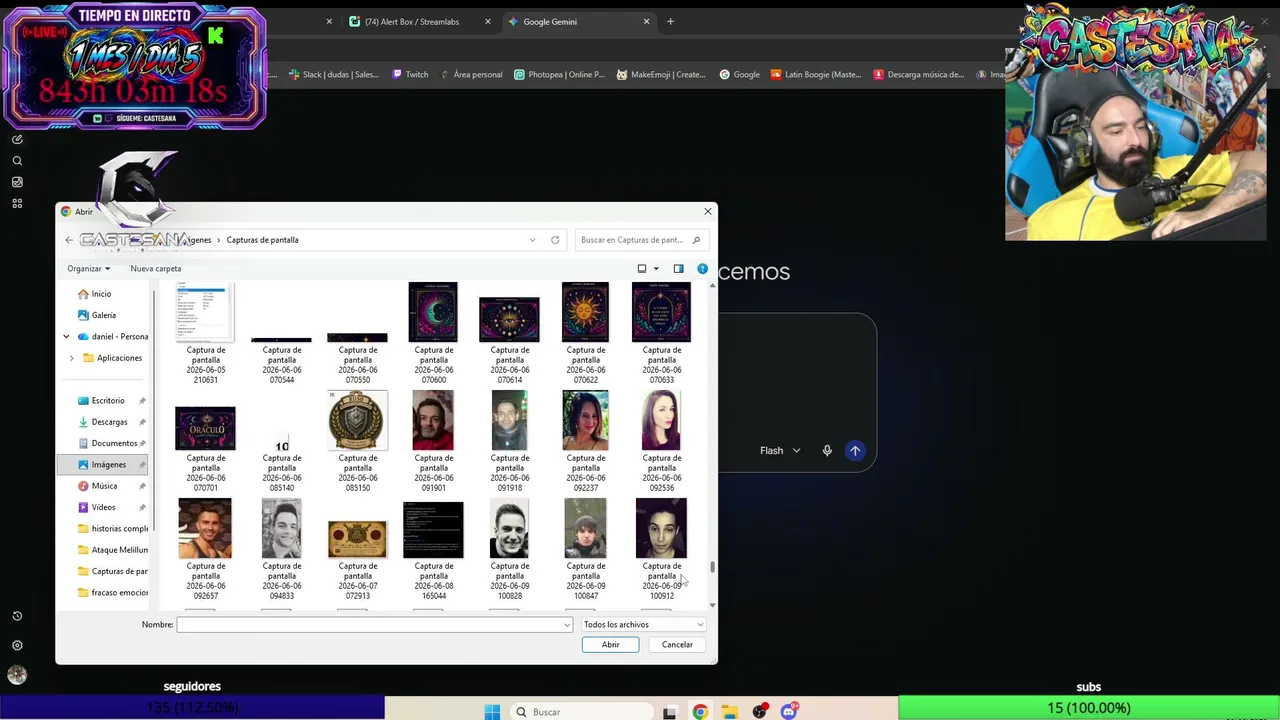Viewport: 1280px width, 720px height.
Task: Open the Latin Boogie bookmark
Action: (816, 74)
